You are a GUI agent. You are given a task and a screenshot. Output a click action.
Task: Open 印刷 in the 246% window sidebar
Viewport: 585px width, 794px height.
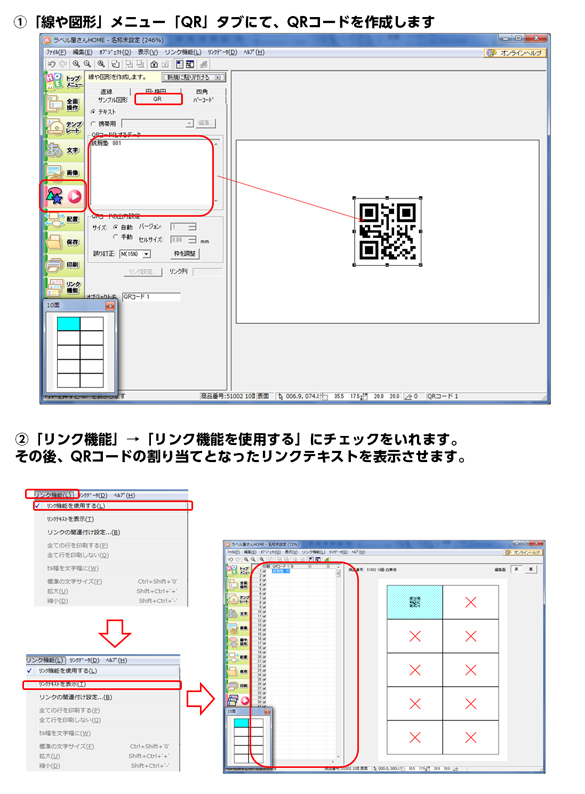coord(64,264)
